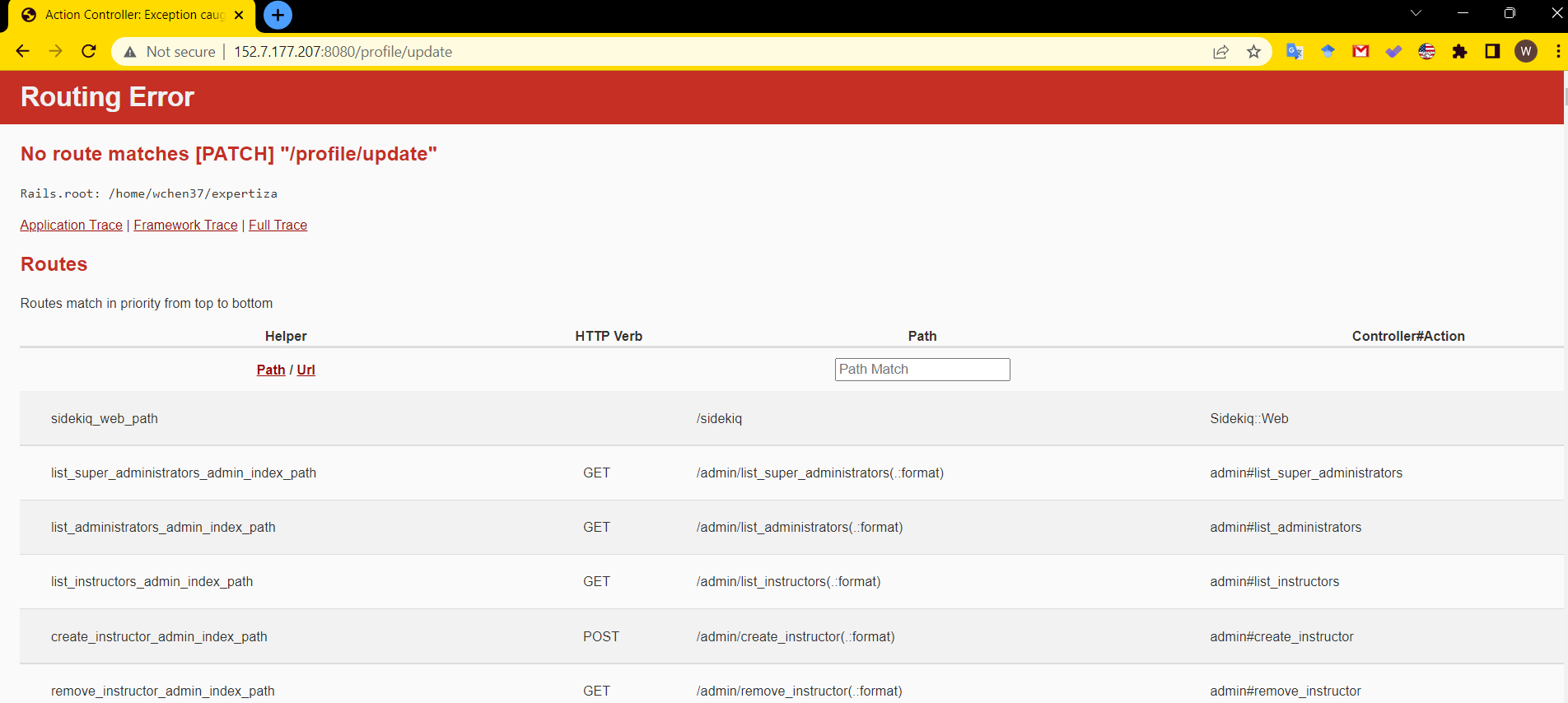Click the POST verb in create_instructor row
The image size is (1568, 703).
click(x=601, y=636)
